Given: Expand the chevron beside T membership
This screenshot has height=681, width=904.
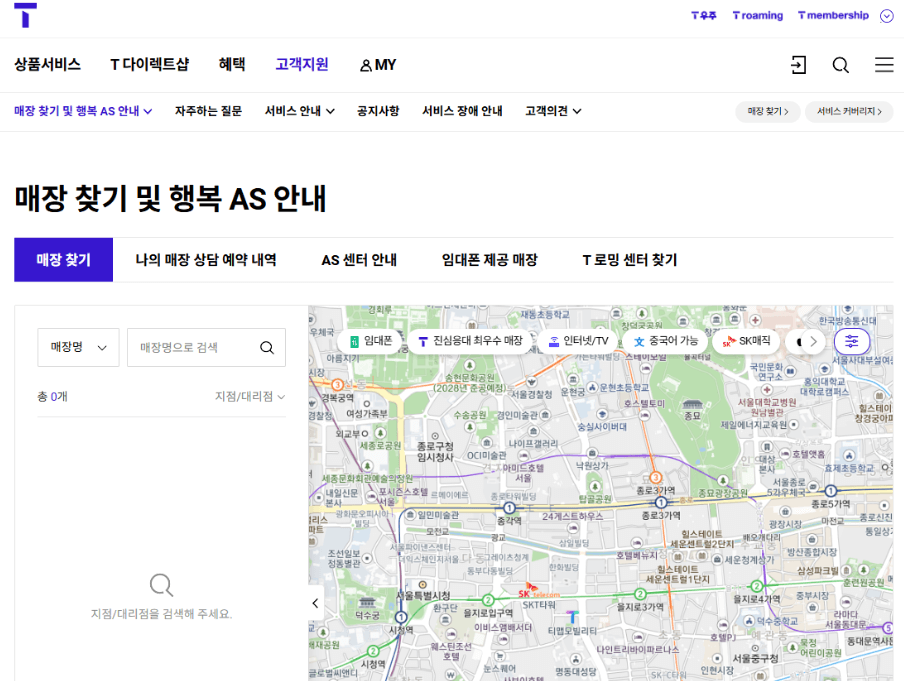Looking at the screenshot, I should (x=886, y=15).
